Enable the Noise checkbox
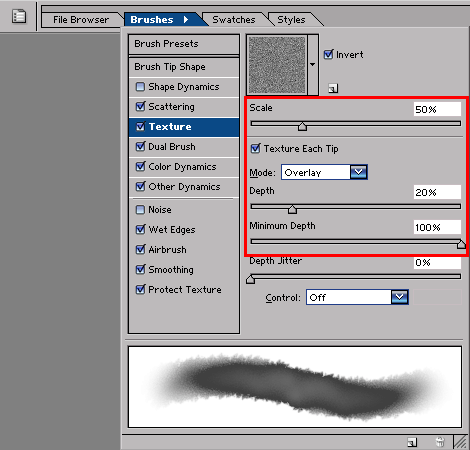Image resolution: width=470 pixels, height=450 pixels. pos(140,210)
